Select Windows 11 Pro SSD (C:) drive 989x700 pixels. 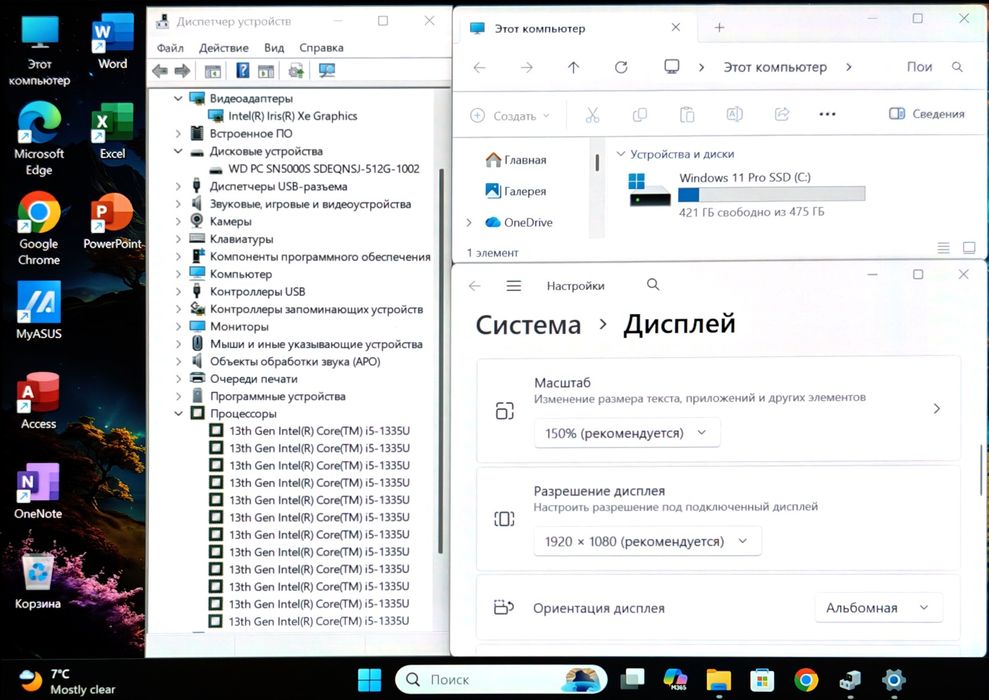(746, 194)
